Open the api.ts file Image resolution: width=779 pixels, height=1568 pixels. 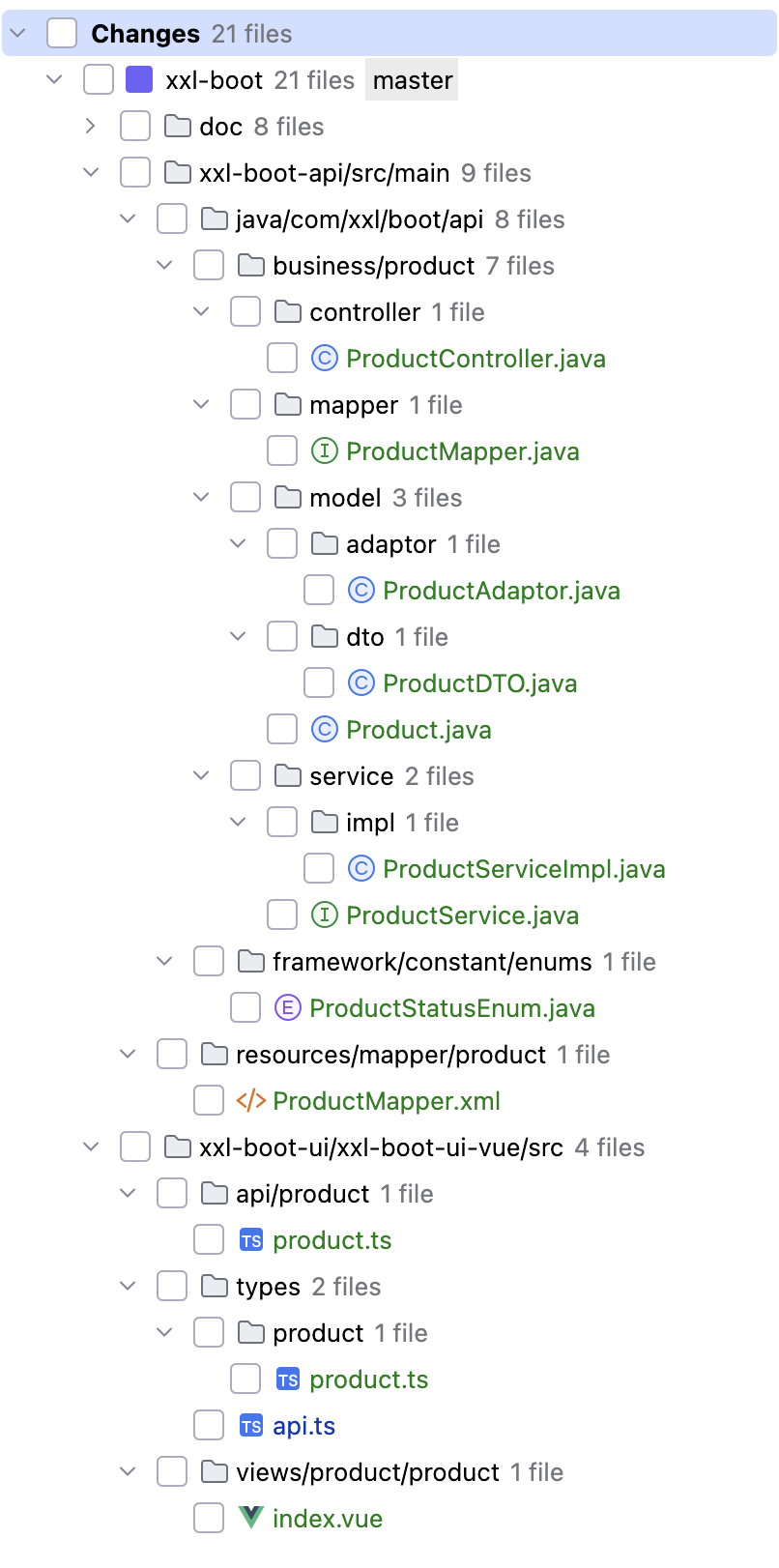tap(304, 1426)
